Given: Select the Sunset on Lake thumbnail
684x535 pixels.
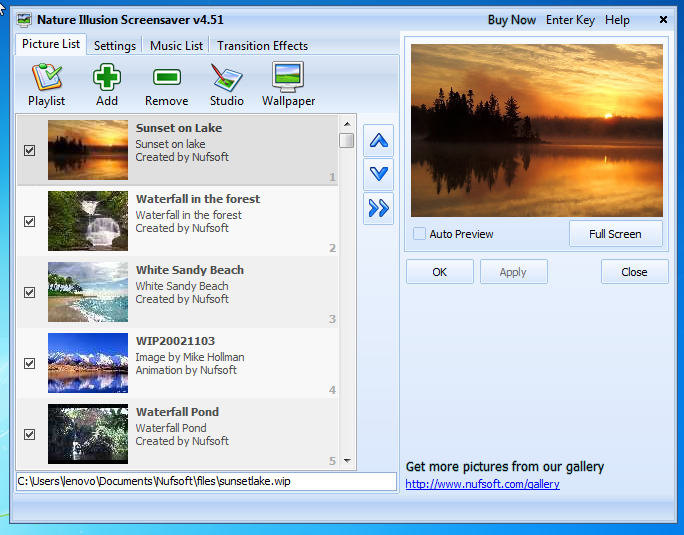Looking at the screenshot, I should (88, 150).
